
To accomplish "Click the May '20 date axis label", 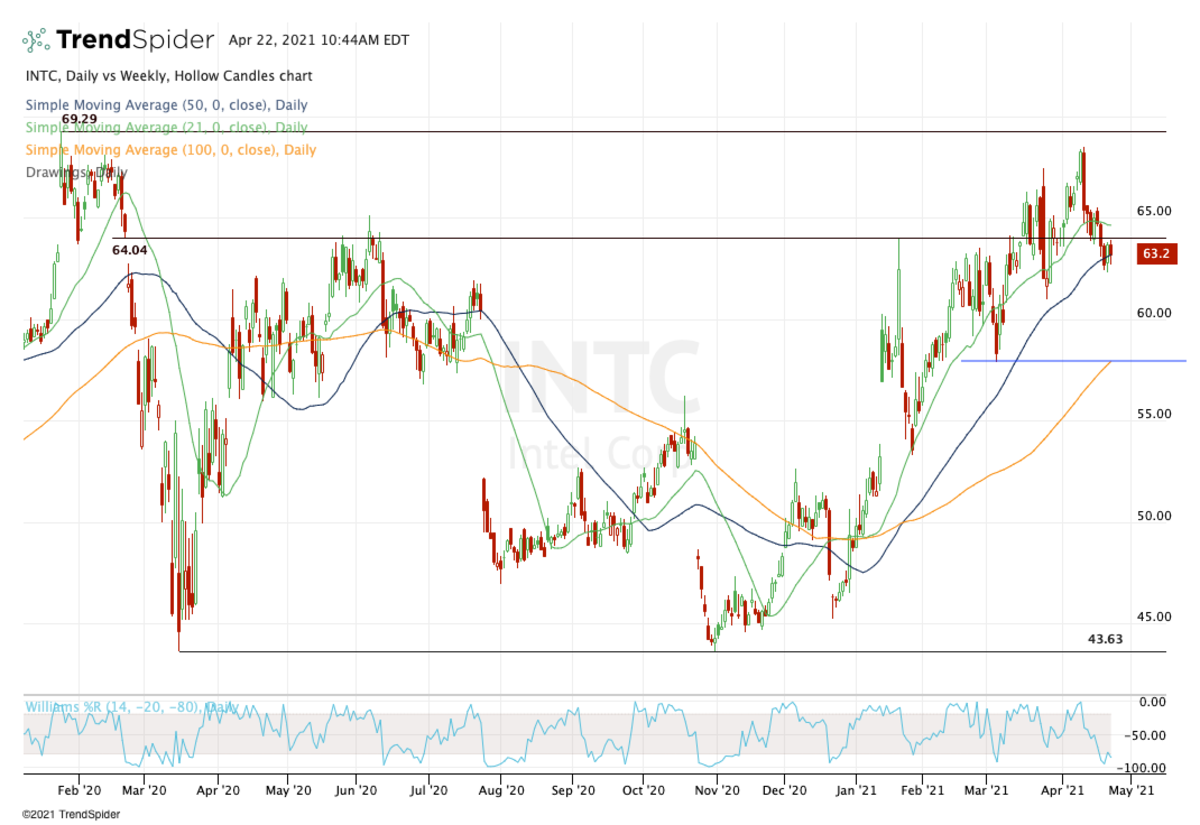I will pos(287,789).
